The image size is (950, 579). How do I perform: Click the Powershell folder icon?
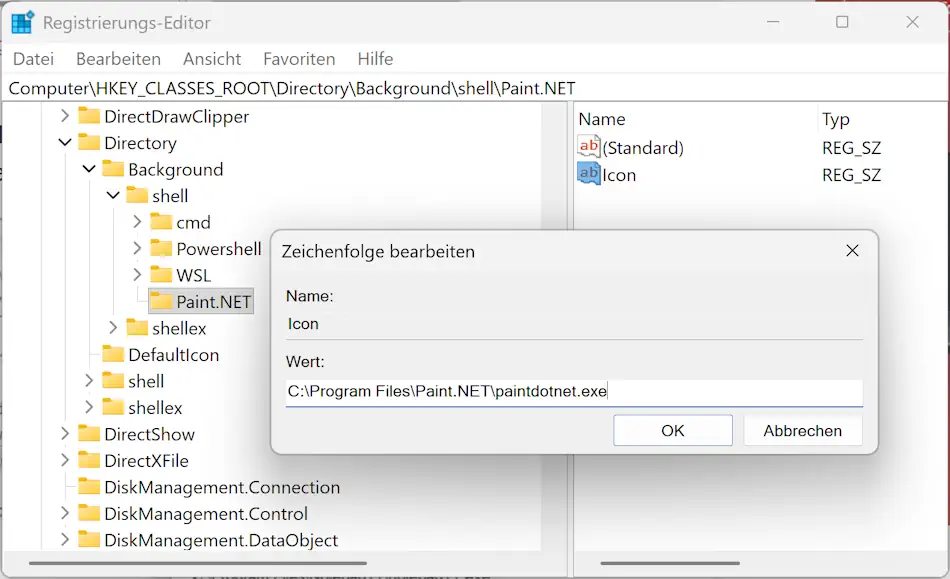(161, 248)
